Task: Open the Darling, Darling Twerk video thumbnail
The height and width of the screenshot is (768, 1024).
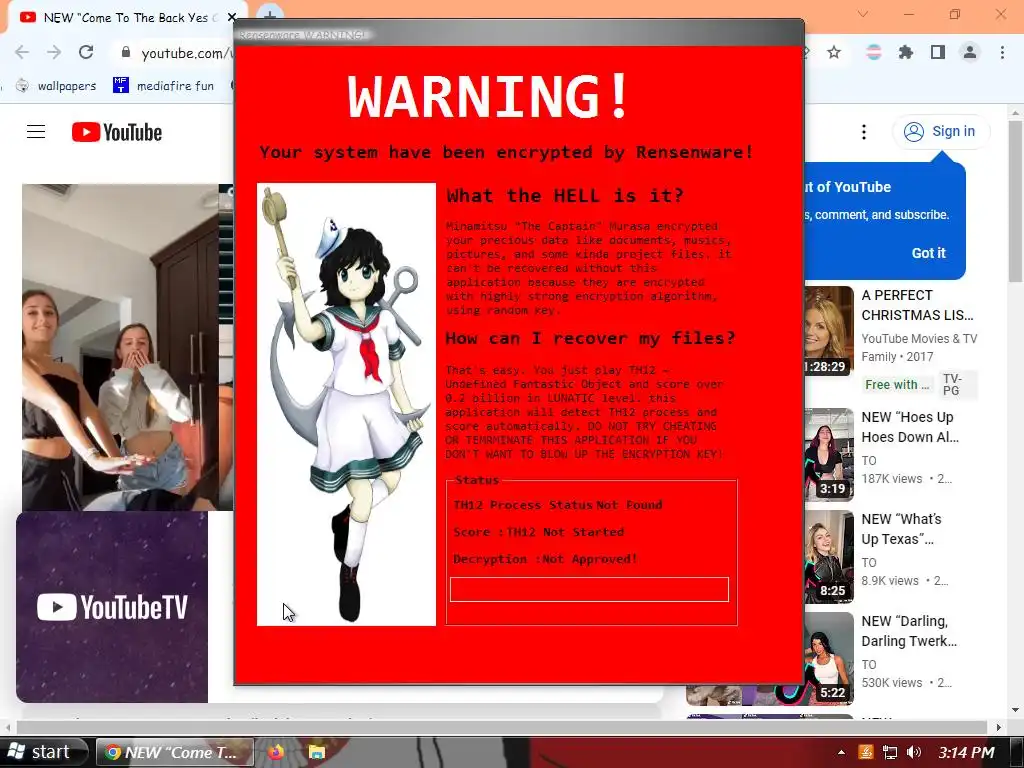Action: pos(828,658)
